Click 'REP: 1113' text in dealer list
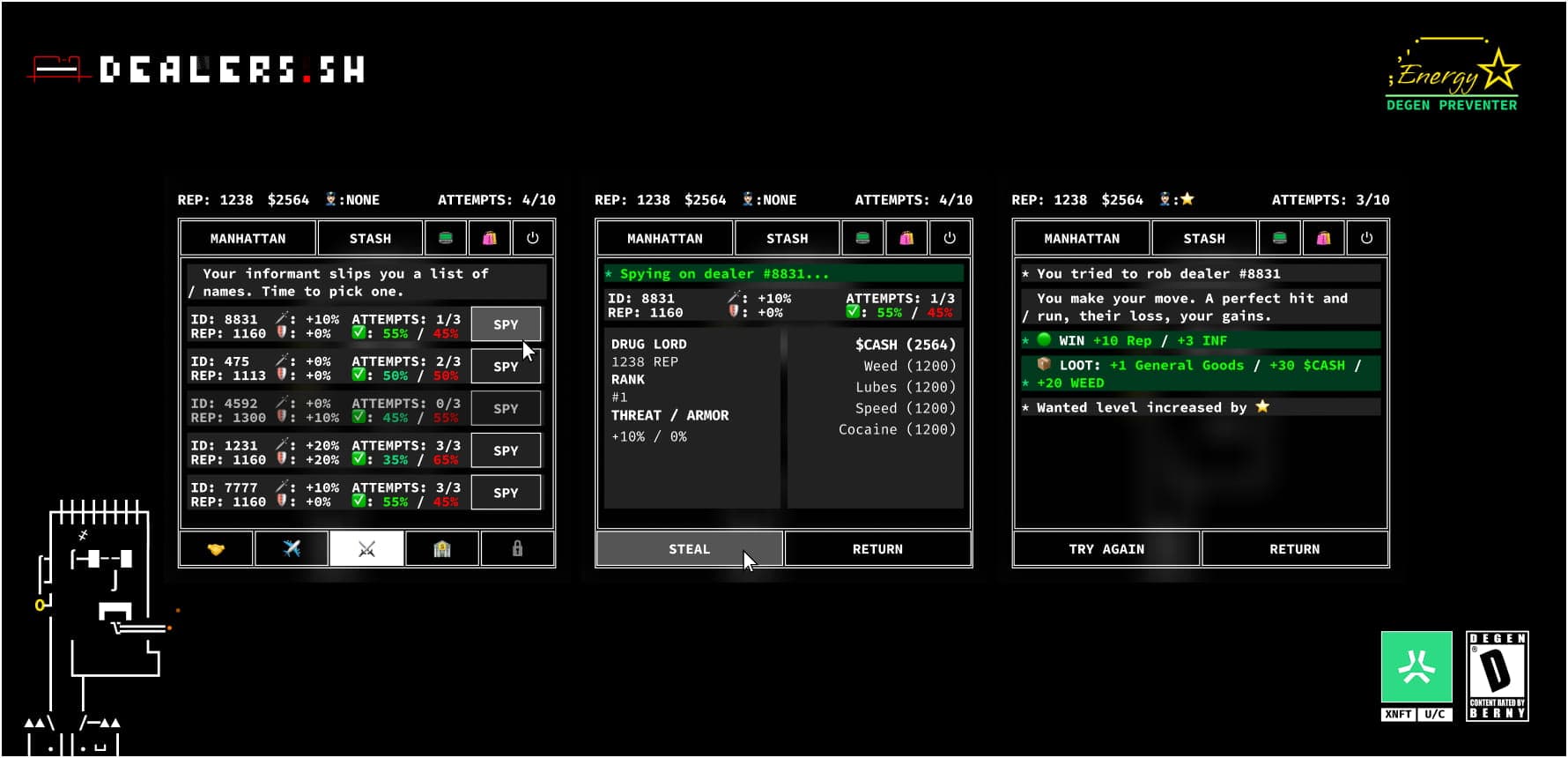This screenshot has width=1568, height=758. (228, 375)
